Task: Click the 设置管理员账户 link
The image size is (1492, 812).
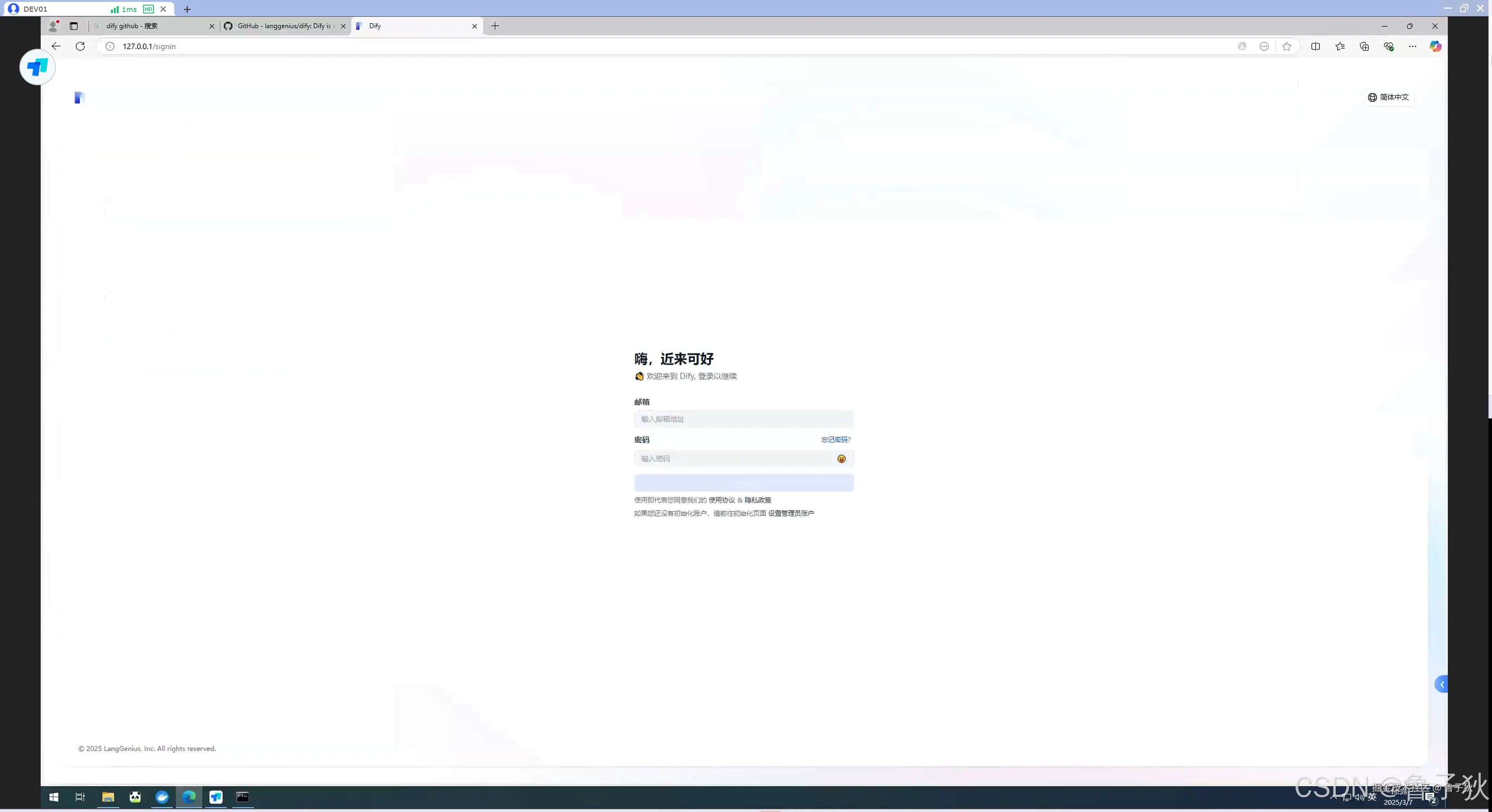Action: tap(791, 513)
